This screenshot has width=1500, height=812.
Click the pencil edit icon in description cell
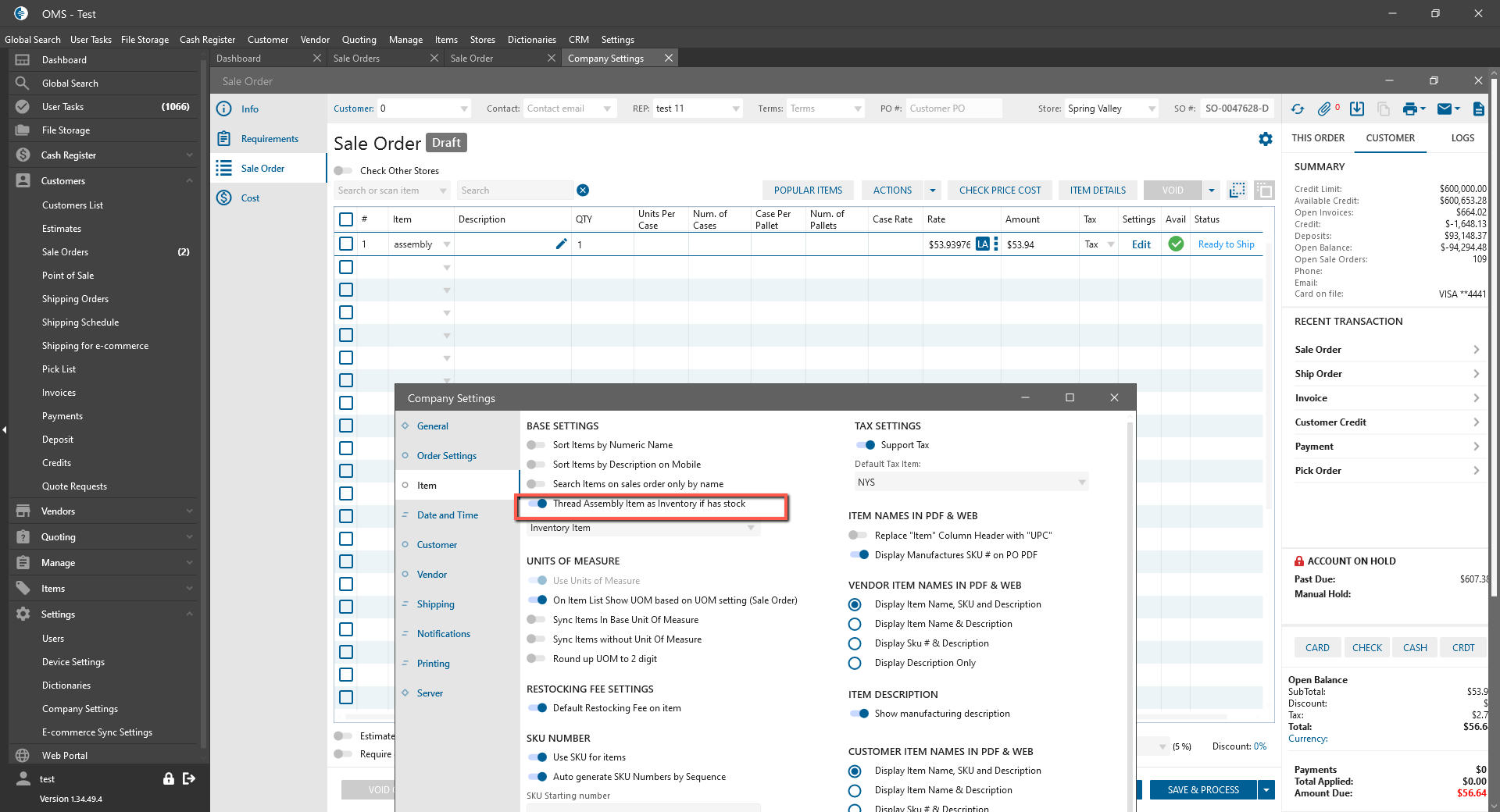[561, 244]
